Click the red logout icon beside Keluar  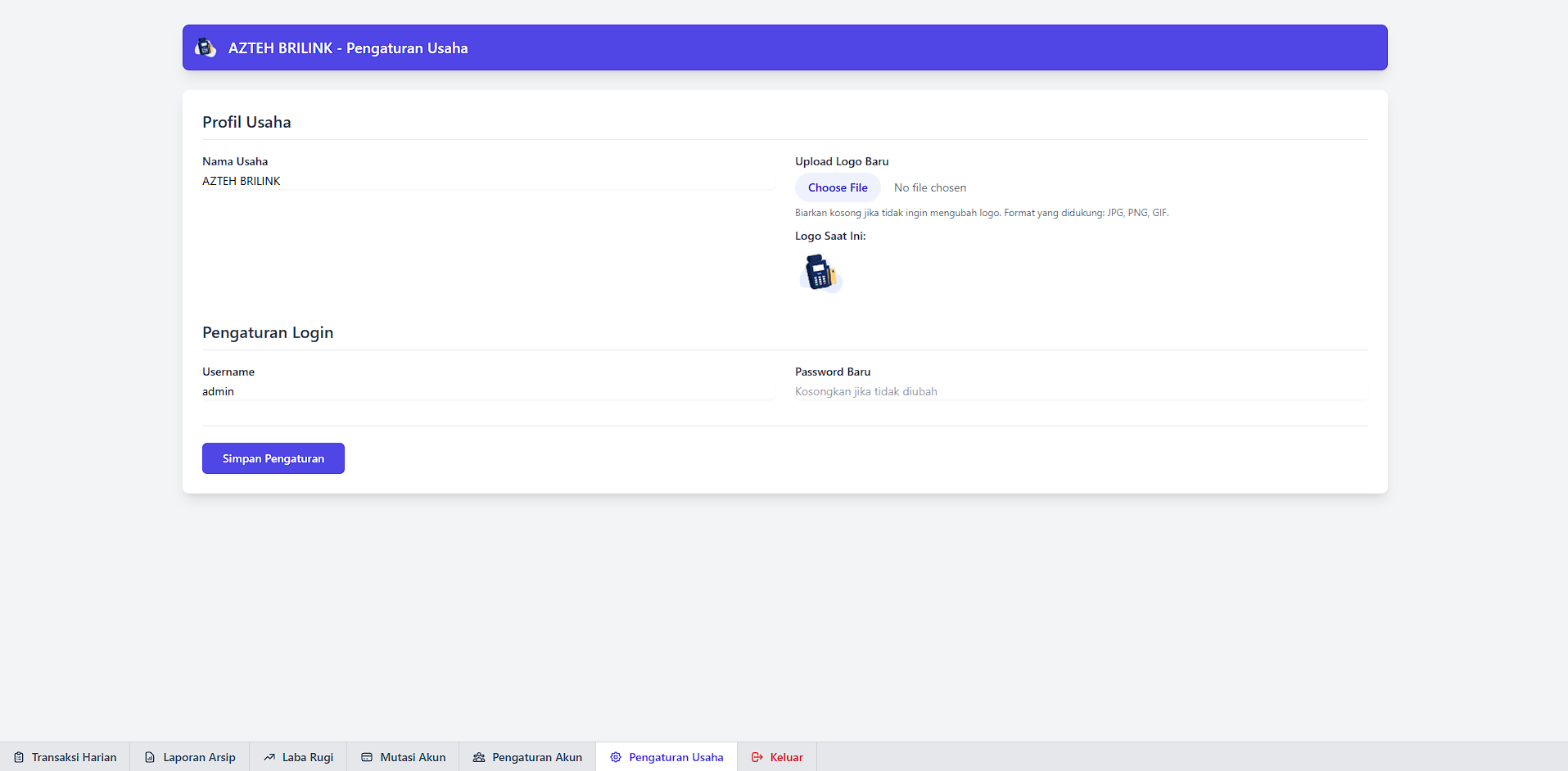pyautogui.click(x=757, y=757)
